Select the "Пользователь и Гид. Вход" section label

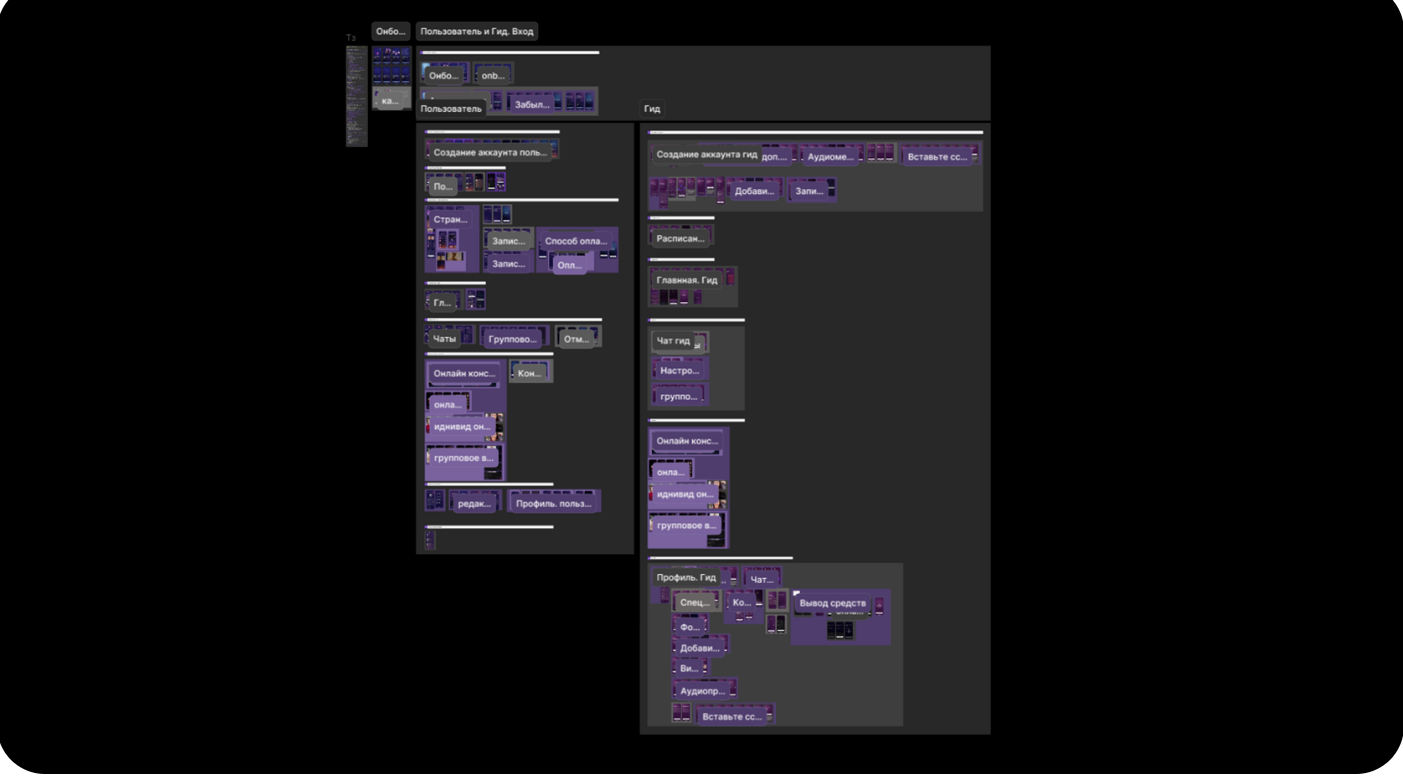[x=477, y=32]
